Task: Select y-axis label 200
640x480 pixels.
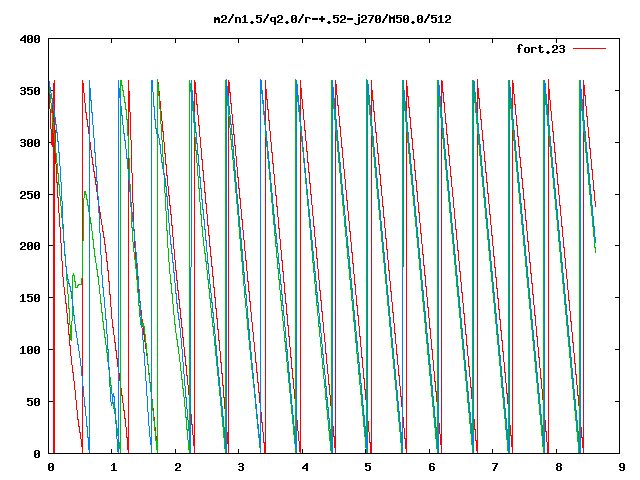Action: coord(30,246)
